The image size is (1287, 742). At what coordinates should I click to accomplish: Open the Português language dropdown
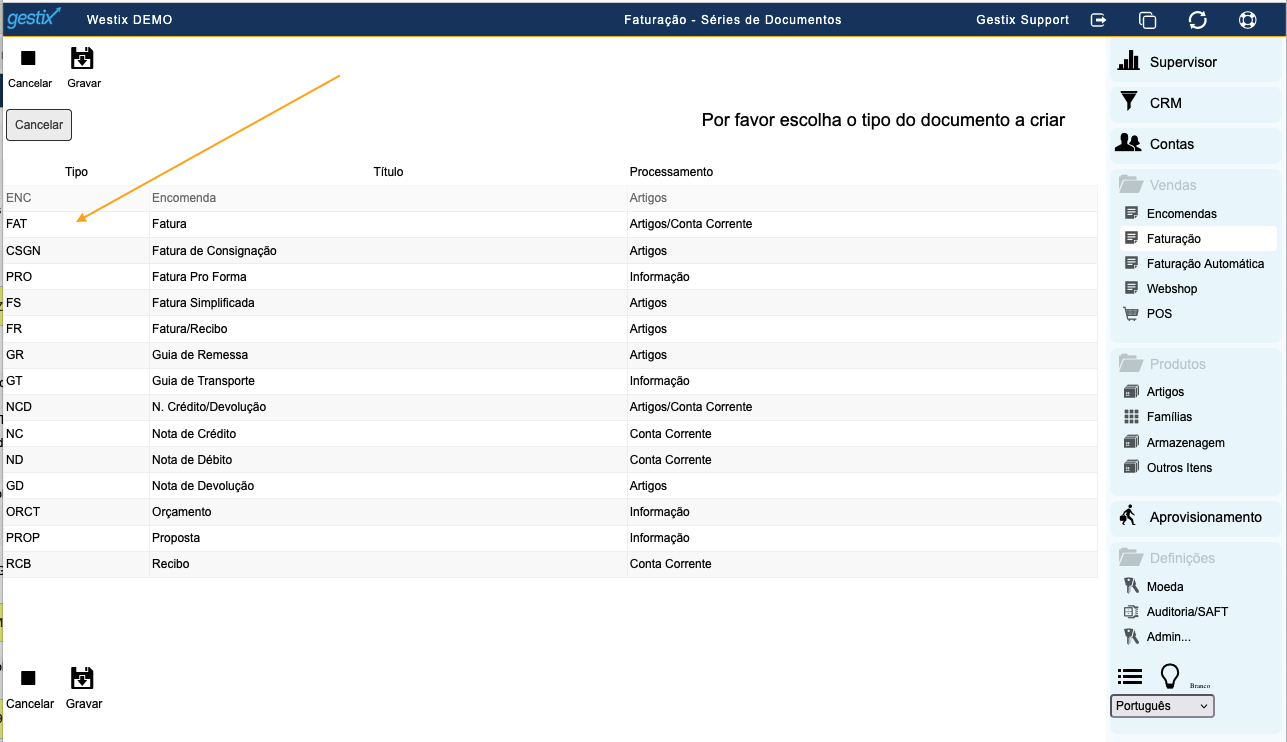[1162, 706]
